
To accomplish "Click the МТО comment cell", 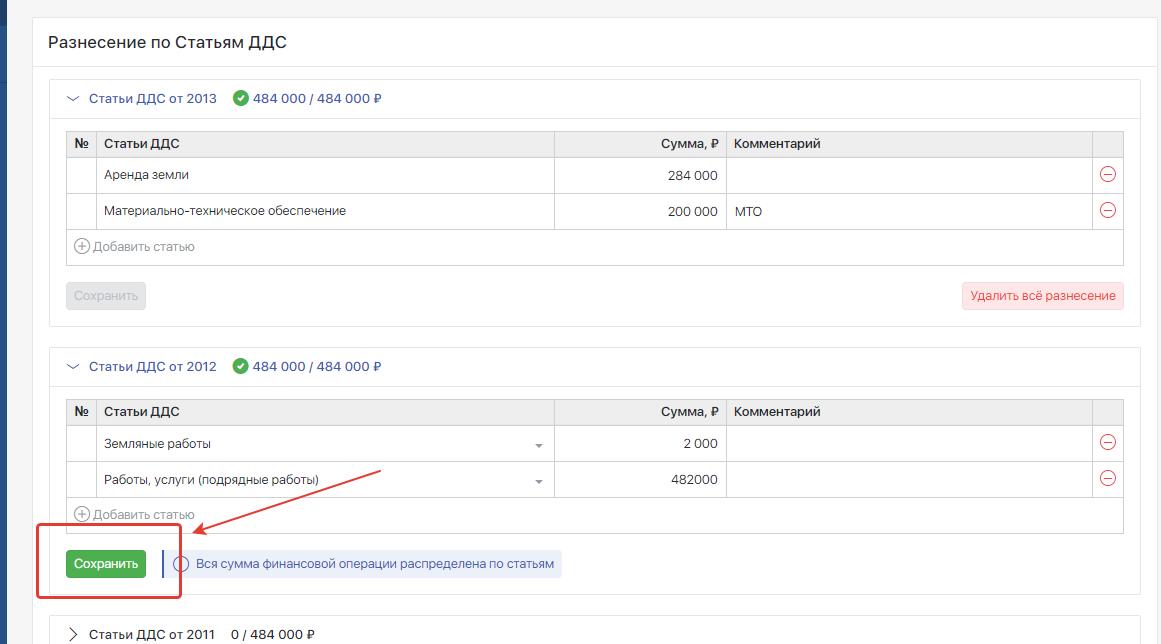I will [908, 212].
